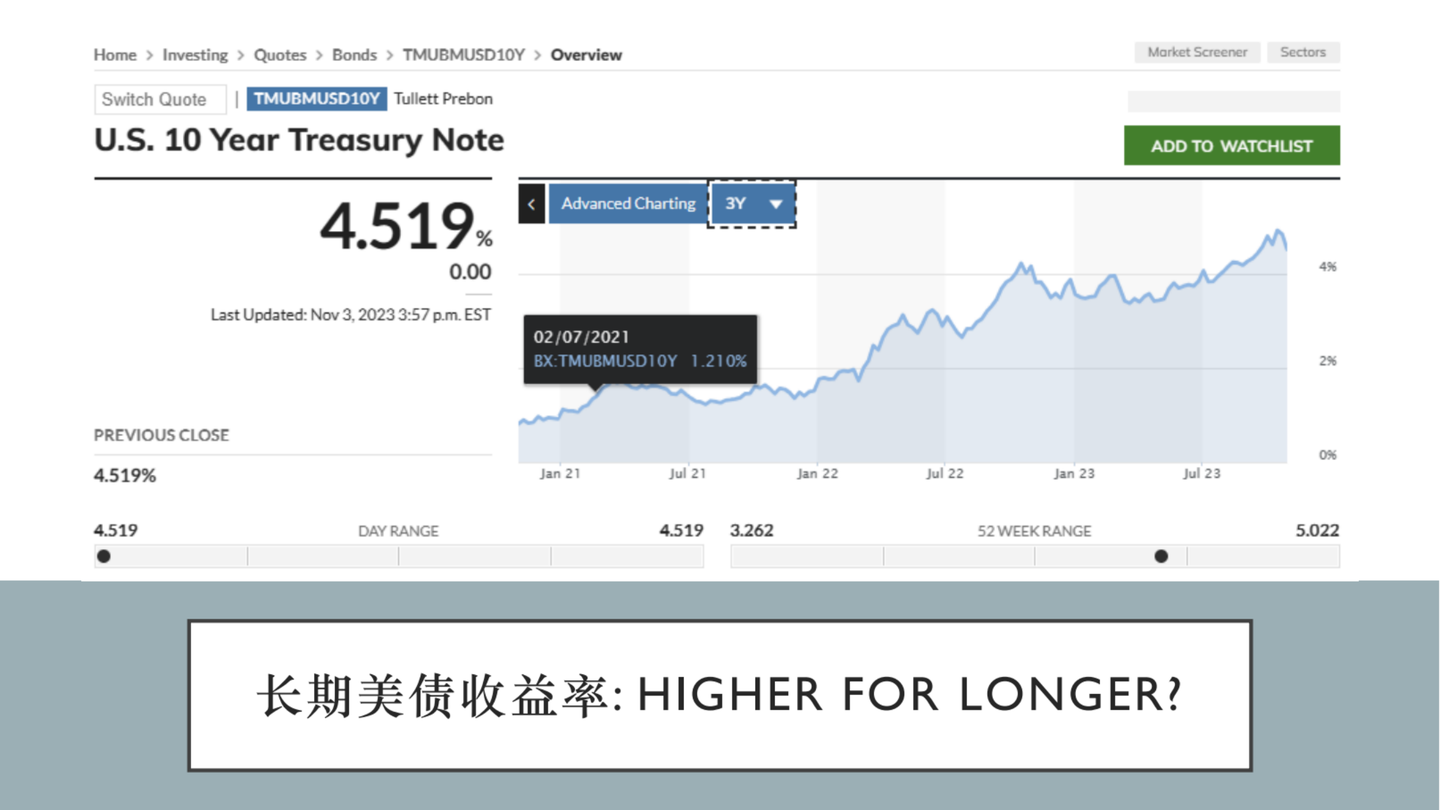Select the TMUBMUSD10Y ticker badge
Image resolution: width=1440 pixels, height=810 pixels.
[x=316, y=99]
